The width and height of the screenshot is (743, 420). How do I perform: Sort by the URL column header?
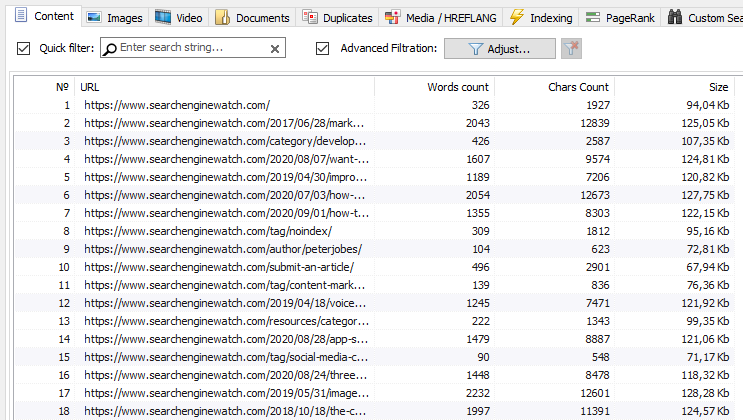[225, 87]
